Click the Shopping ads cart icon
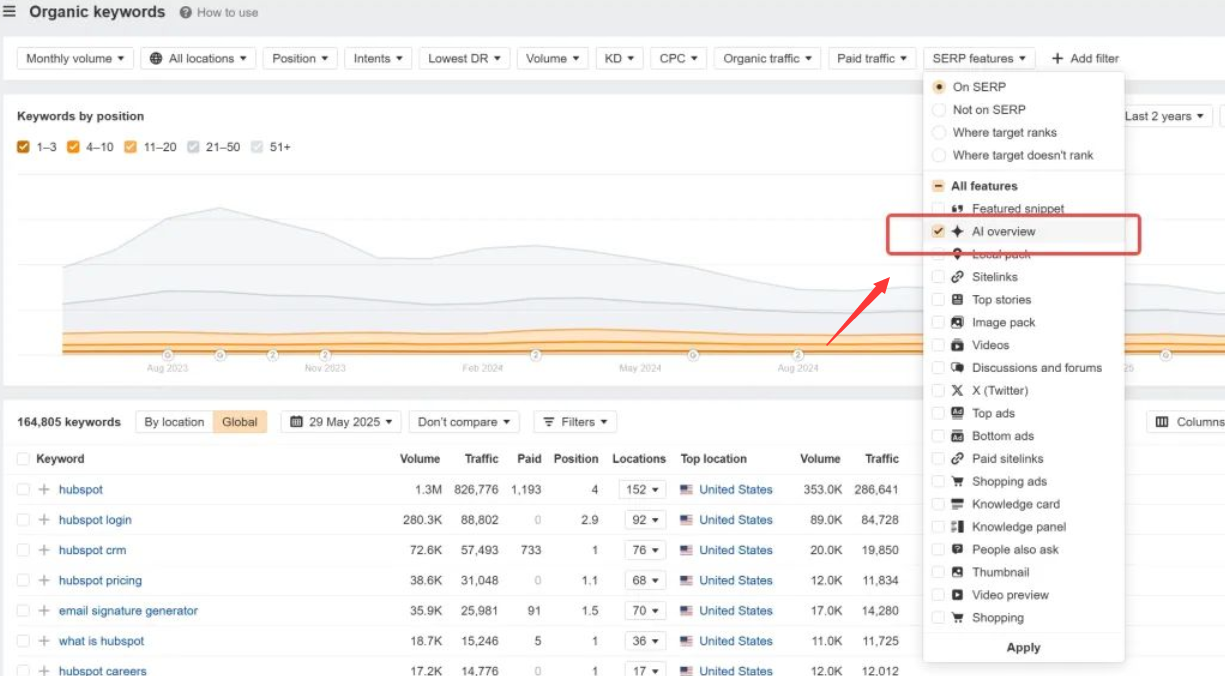This screenshot has height=676, width=1225. [957, 481]
